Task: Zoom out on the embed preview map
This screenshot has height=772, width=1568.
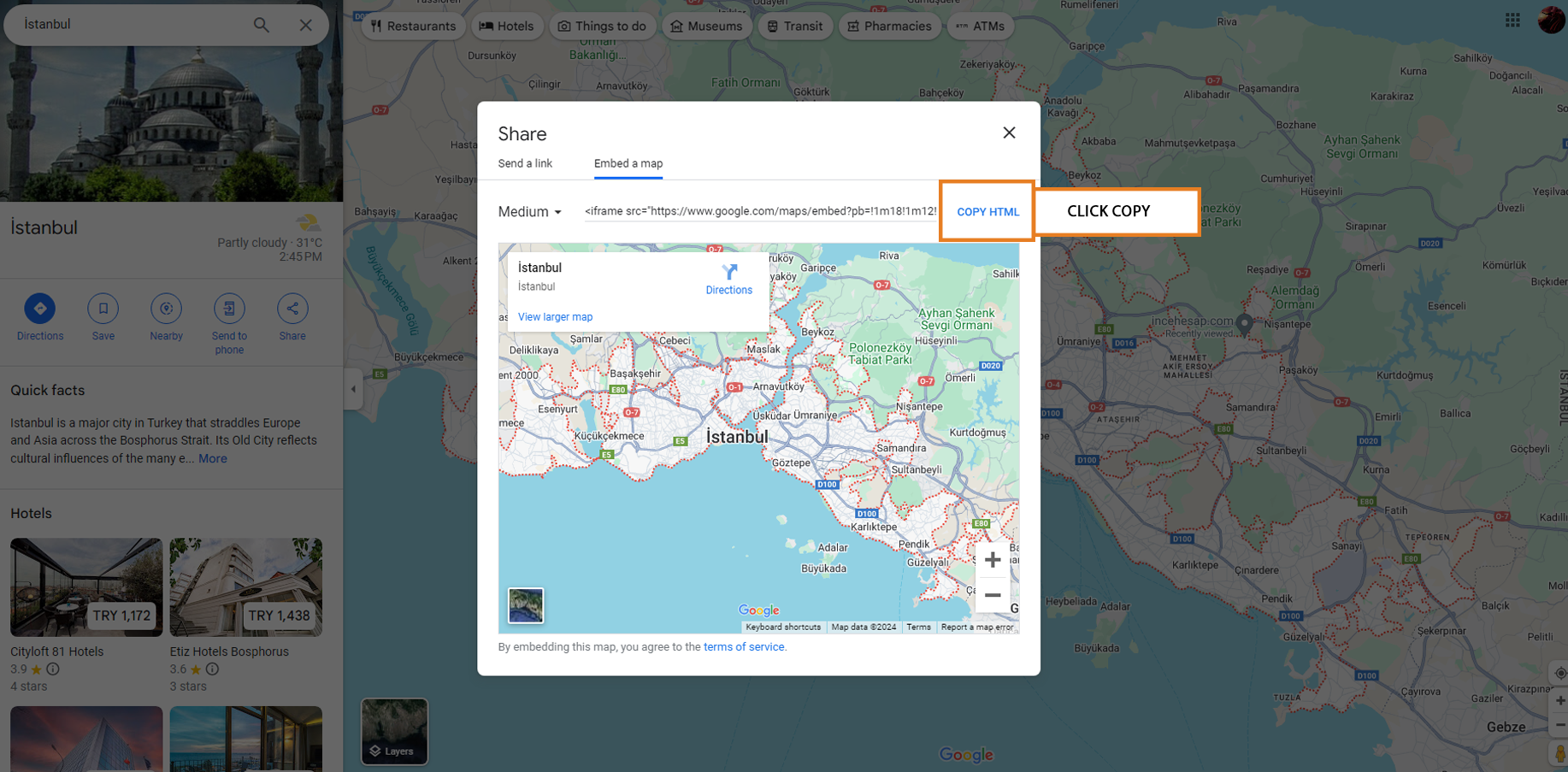Action: click(993, 595)
